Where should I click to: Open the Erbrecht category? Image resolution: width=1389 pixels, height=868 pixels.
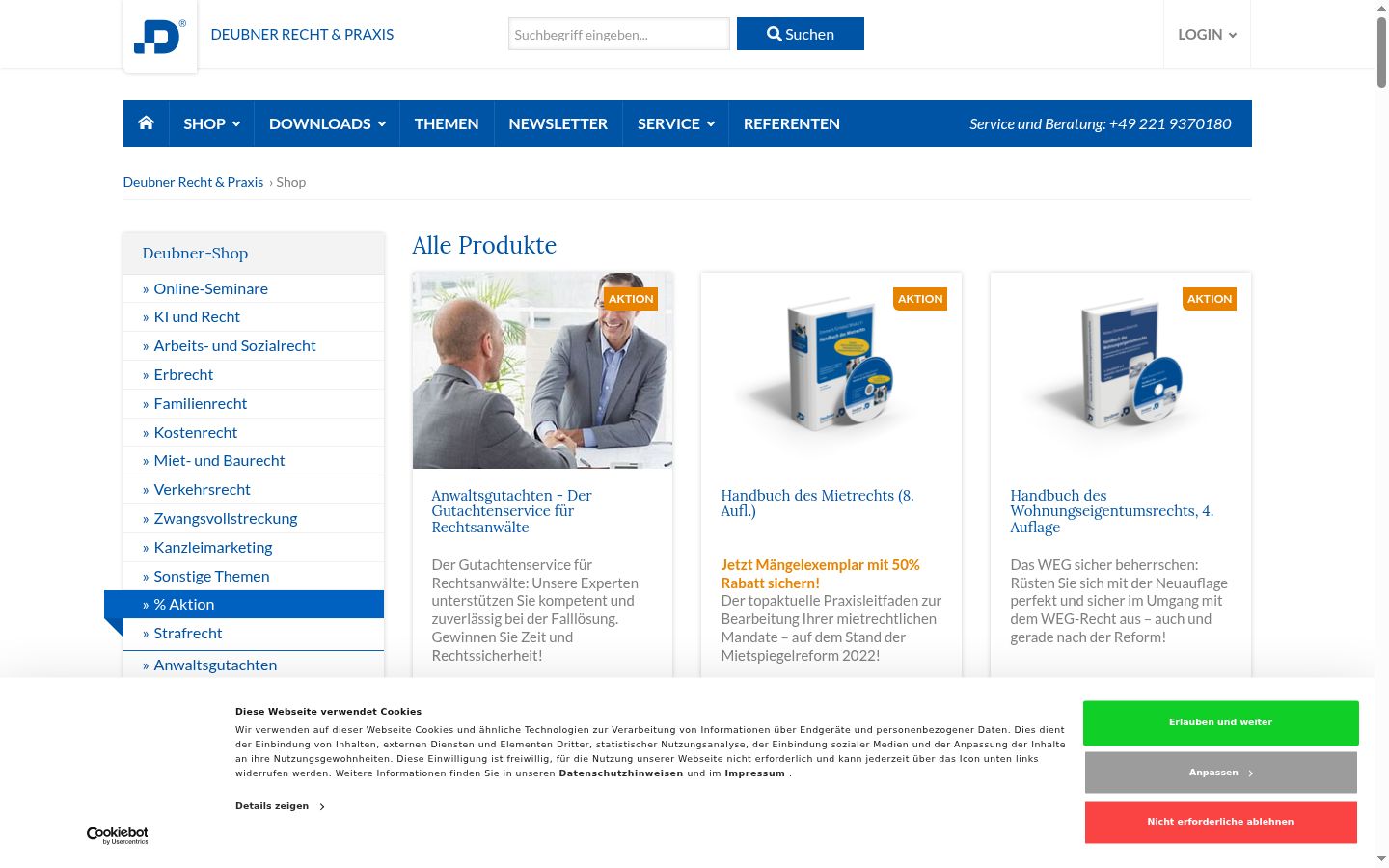[254, 375]
